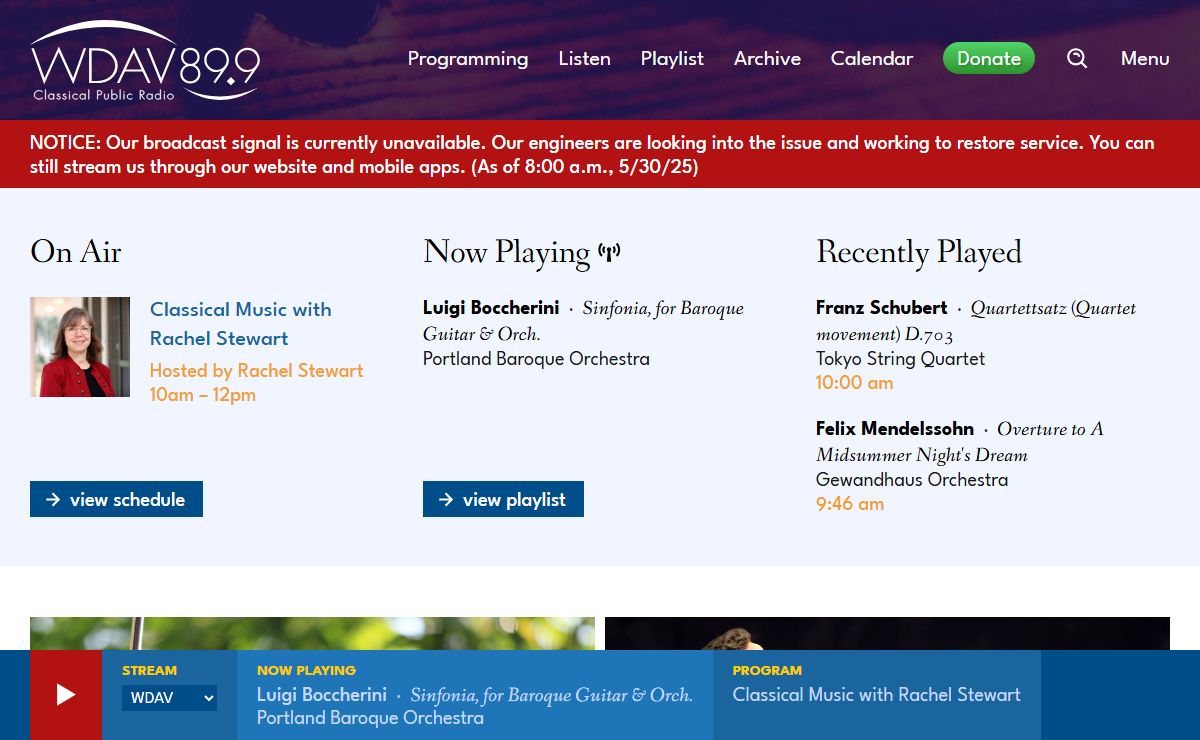Click the 9:46 am played time
This screenshot has width=1200, height=740.
pos(850,504)
